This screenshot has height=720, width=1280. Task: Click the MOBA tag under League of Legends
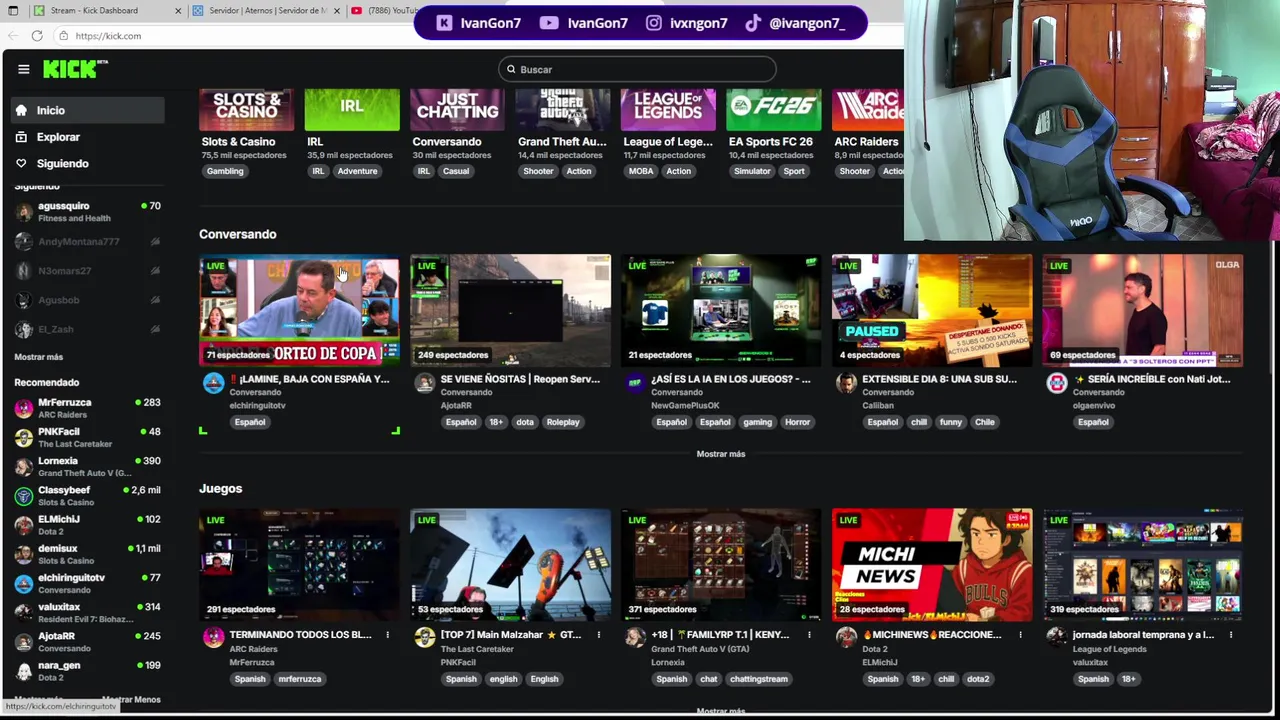click(641, 171)
